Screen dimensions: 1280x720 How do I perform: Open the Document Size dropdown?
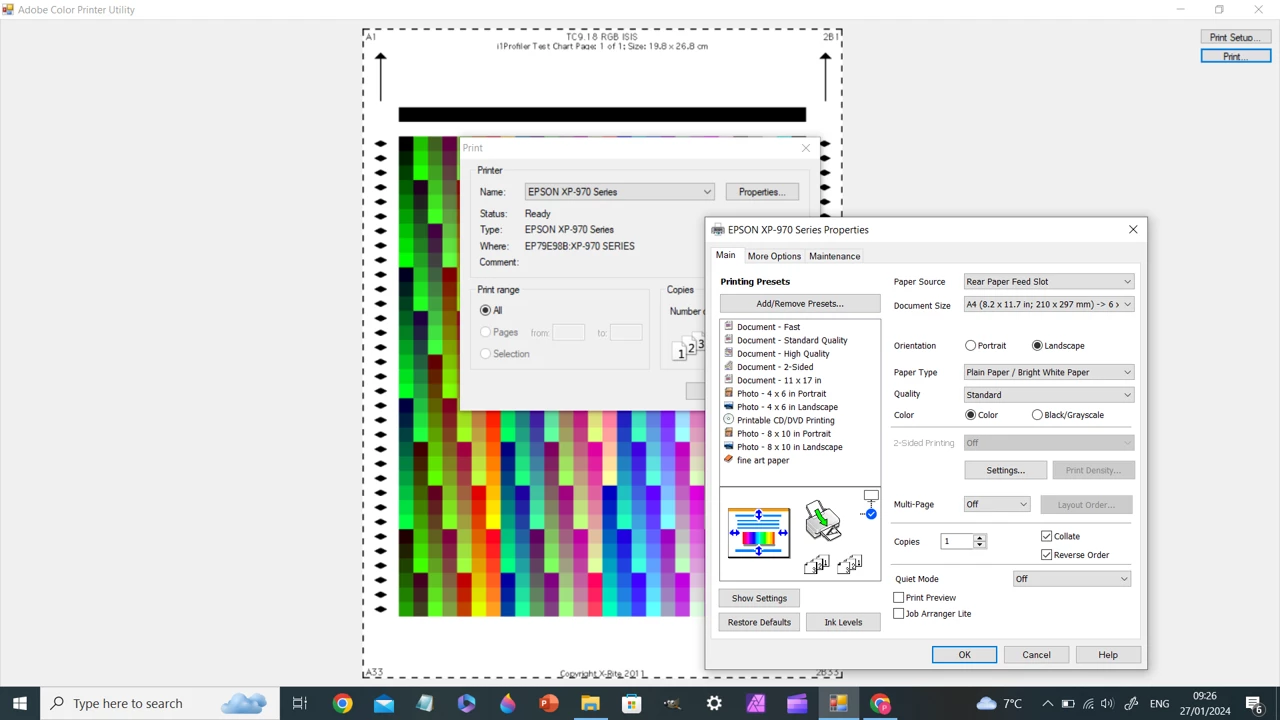click(1049, 304)
